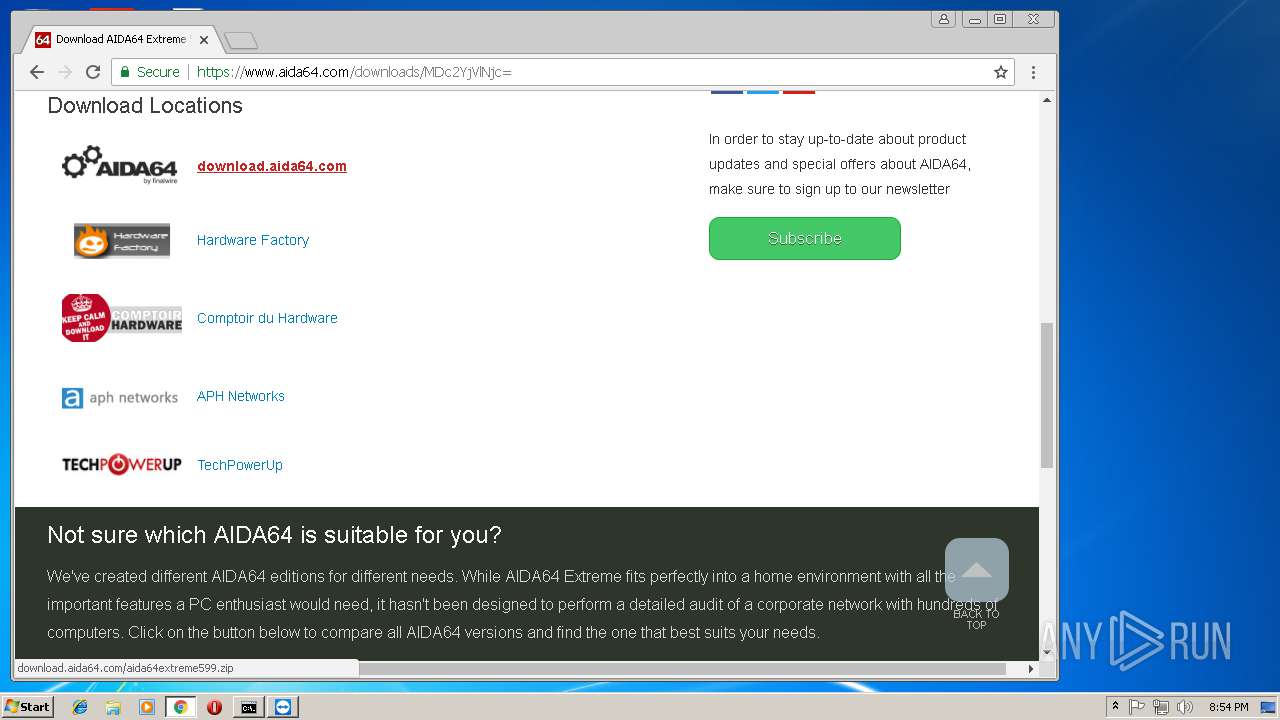Click scrollbar down arrow
1280x720 pixels.
coord(1047,652)
